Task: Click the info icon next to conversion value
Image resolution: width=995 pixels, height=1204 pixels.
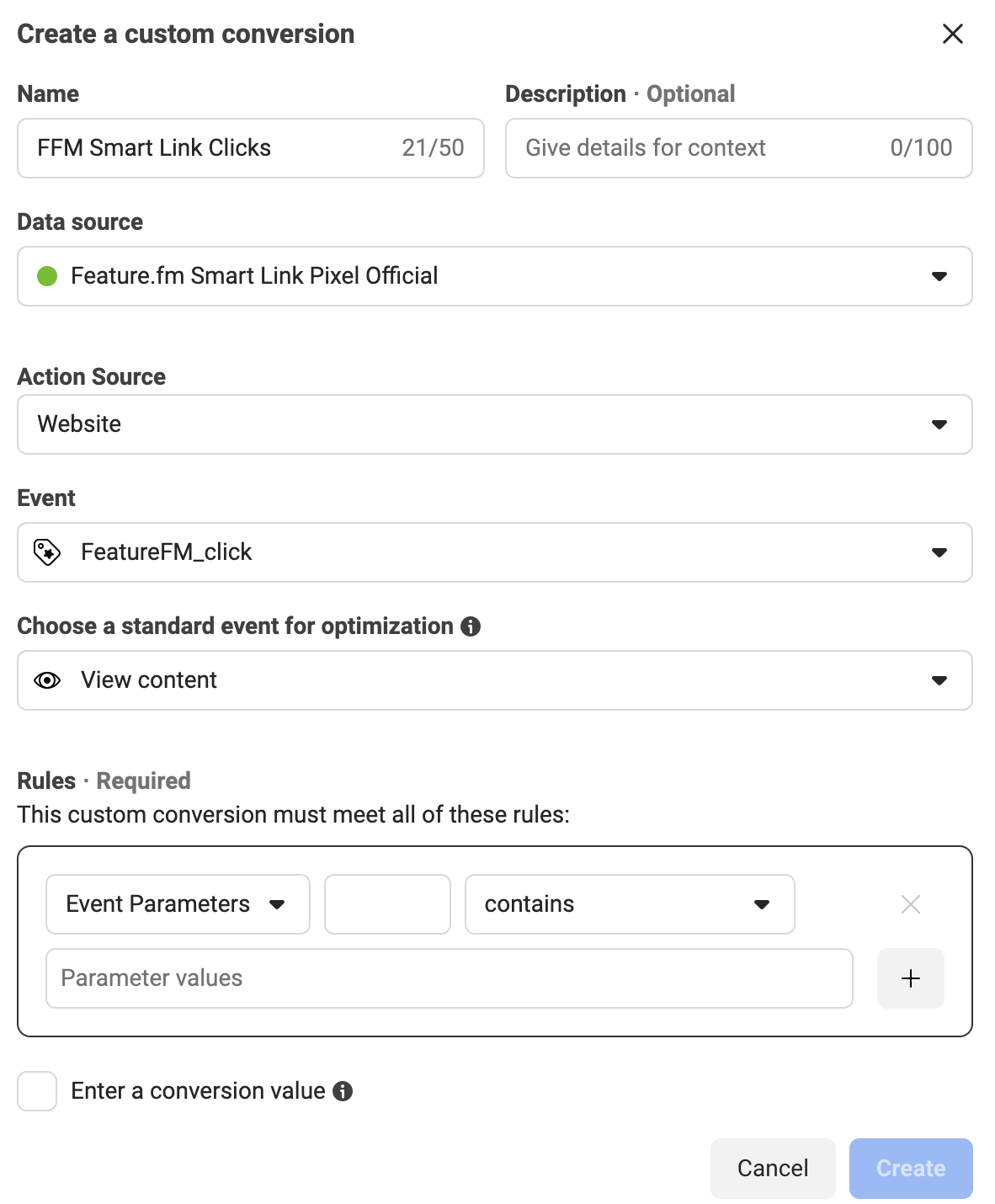Action: click(343, 1091)
